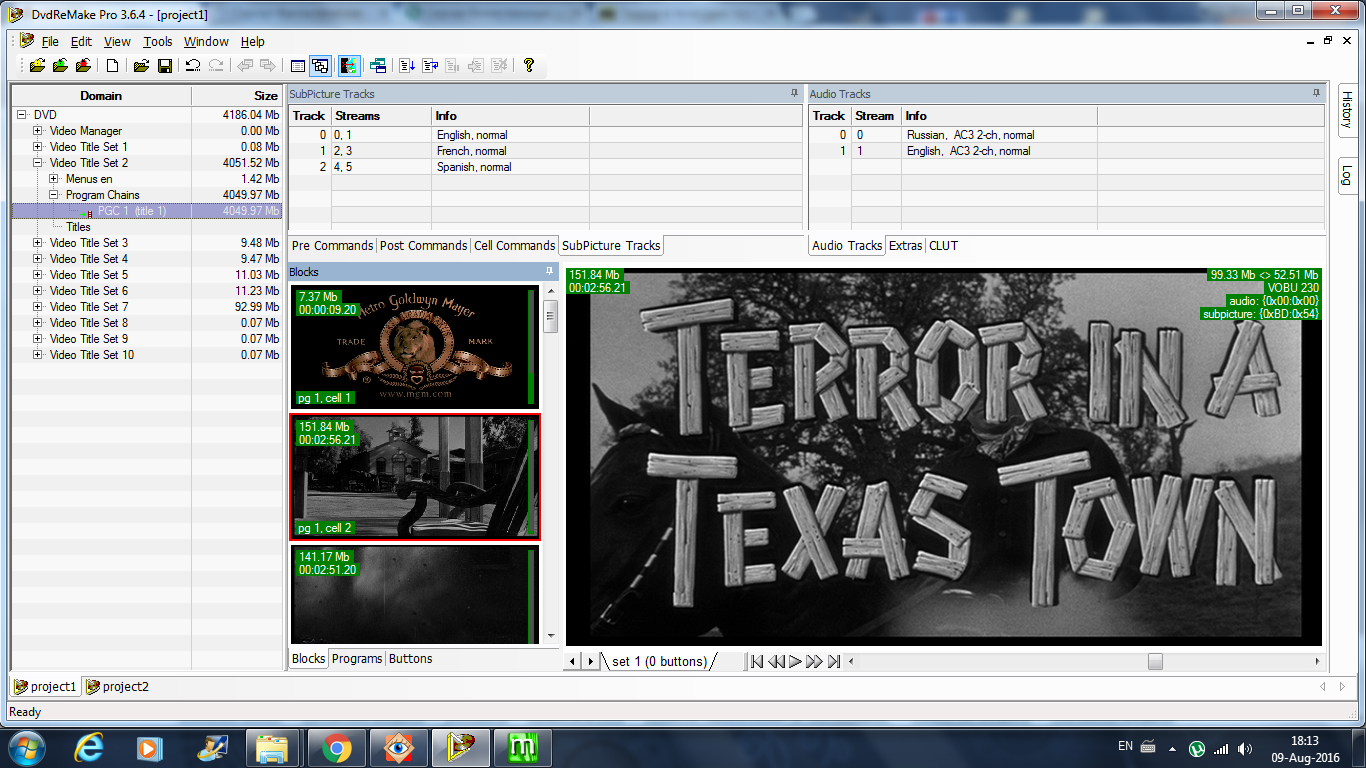Screen dimensions: 1366x768
Task: Switch to the Post Commands tab
Action: click(x=424, y=246)
